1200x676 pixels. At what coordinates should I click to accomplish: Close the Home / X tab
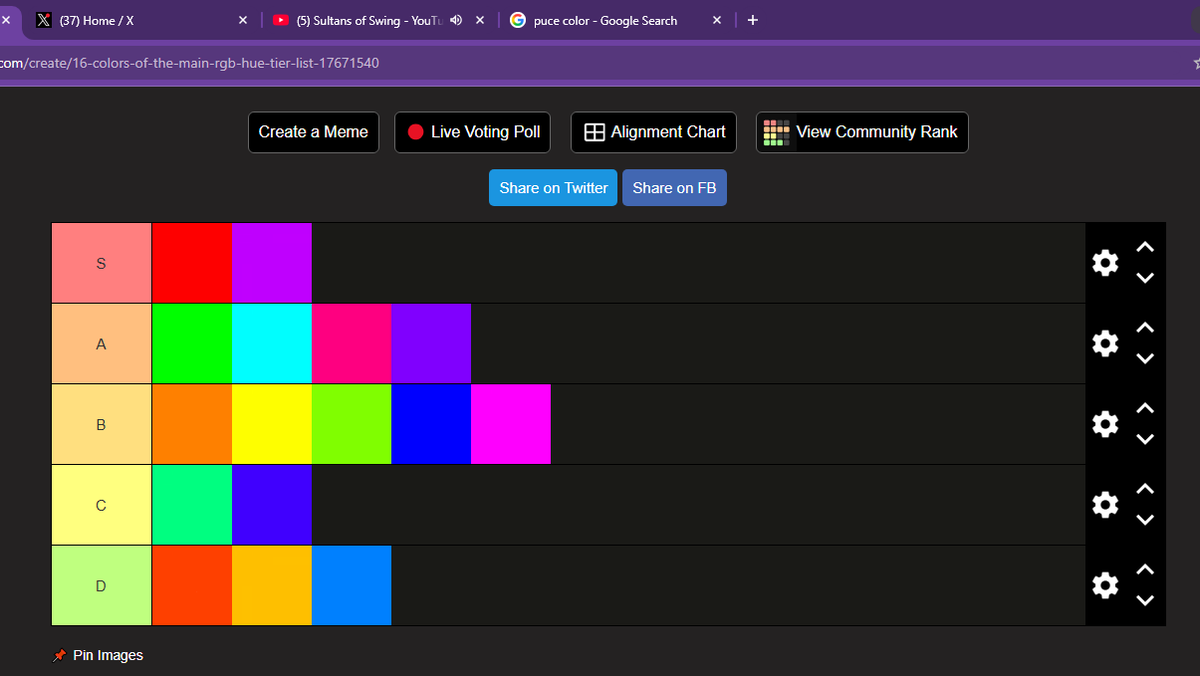[x=243, y=20]
